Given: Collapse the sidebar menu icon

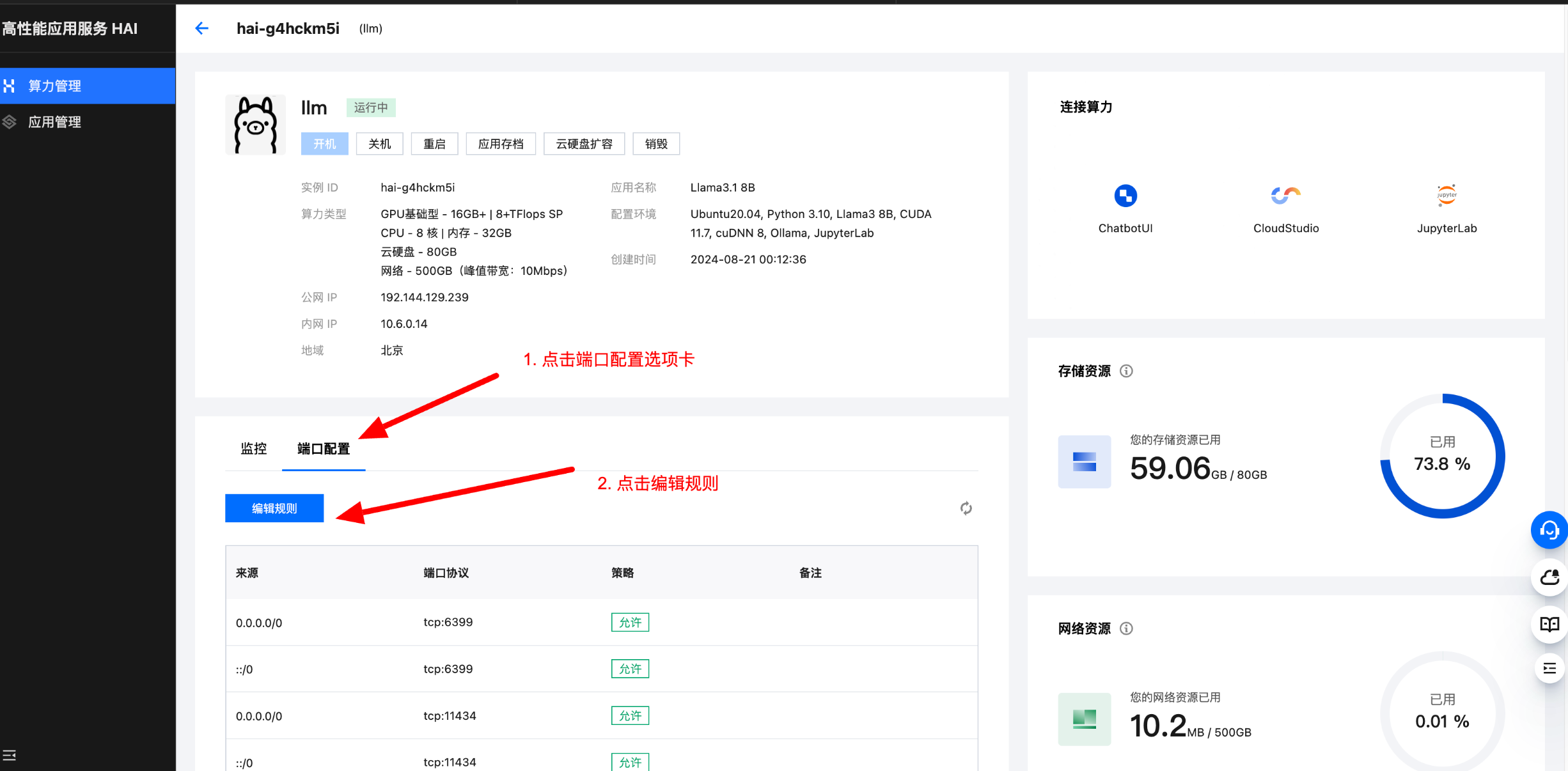Looking at the screenshot, I should 10,756.
